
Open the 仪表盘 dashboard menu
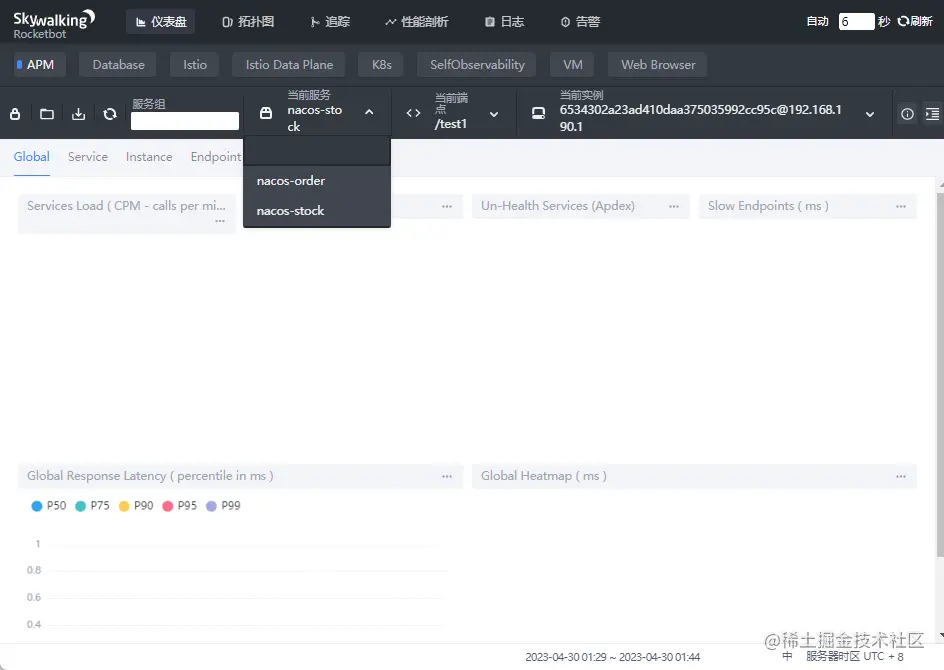pyautogui.click(x=161, y=22)
